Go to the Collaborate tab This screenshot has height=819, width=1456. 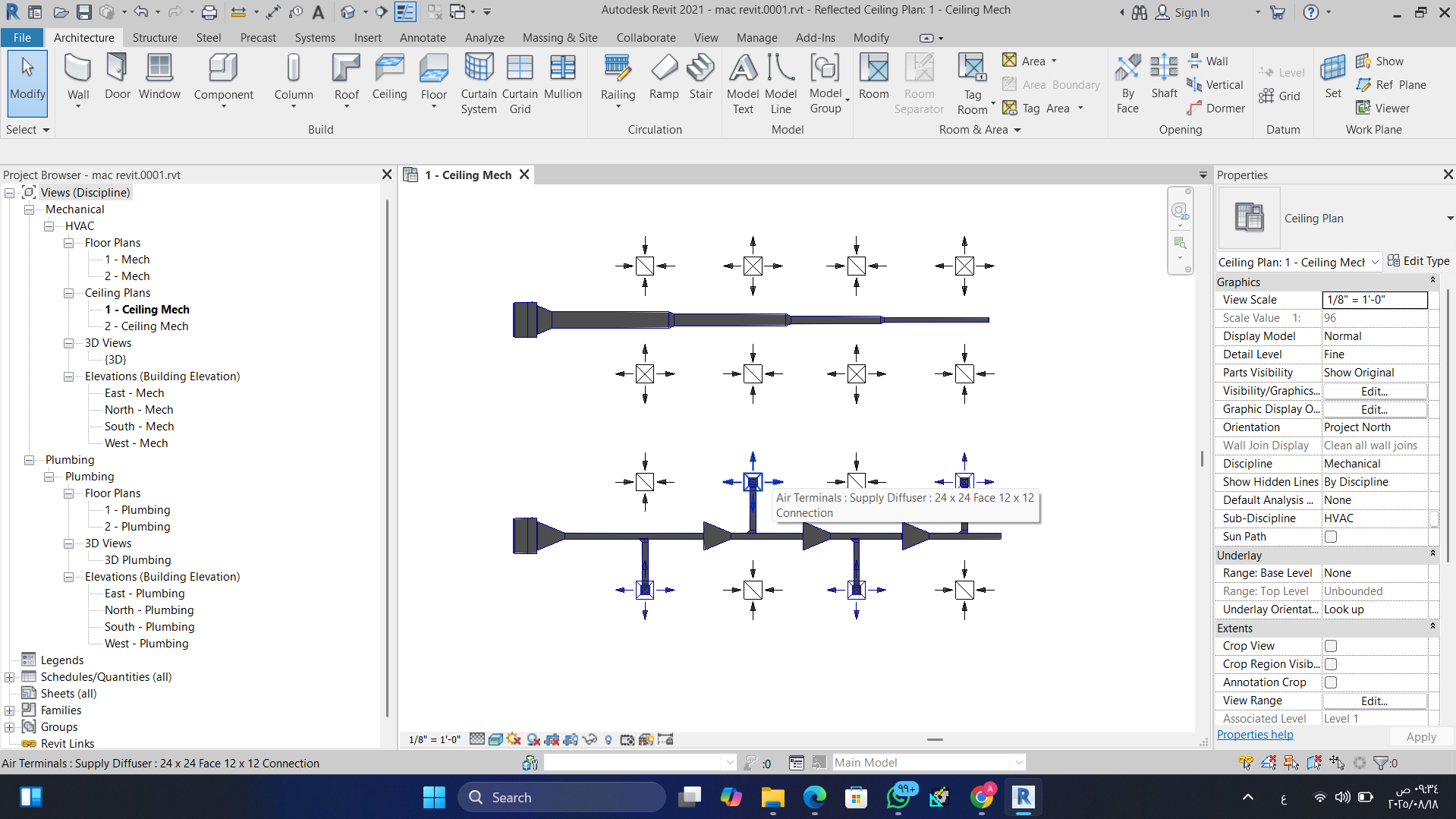point(646,38)
